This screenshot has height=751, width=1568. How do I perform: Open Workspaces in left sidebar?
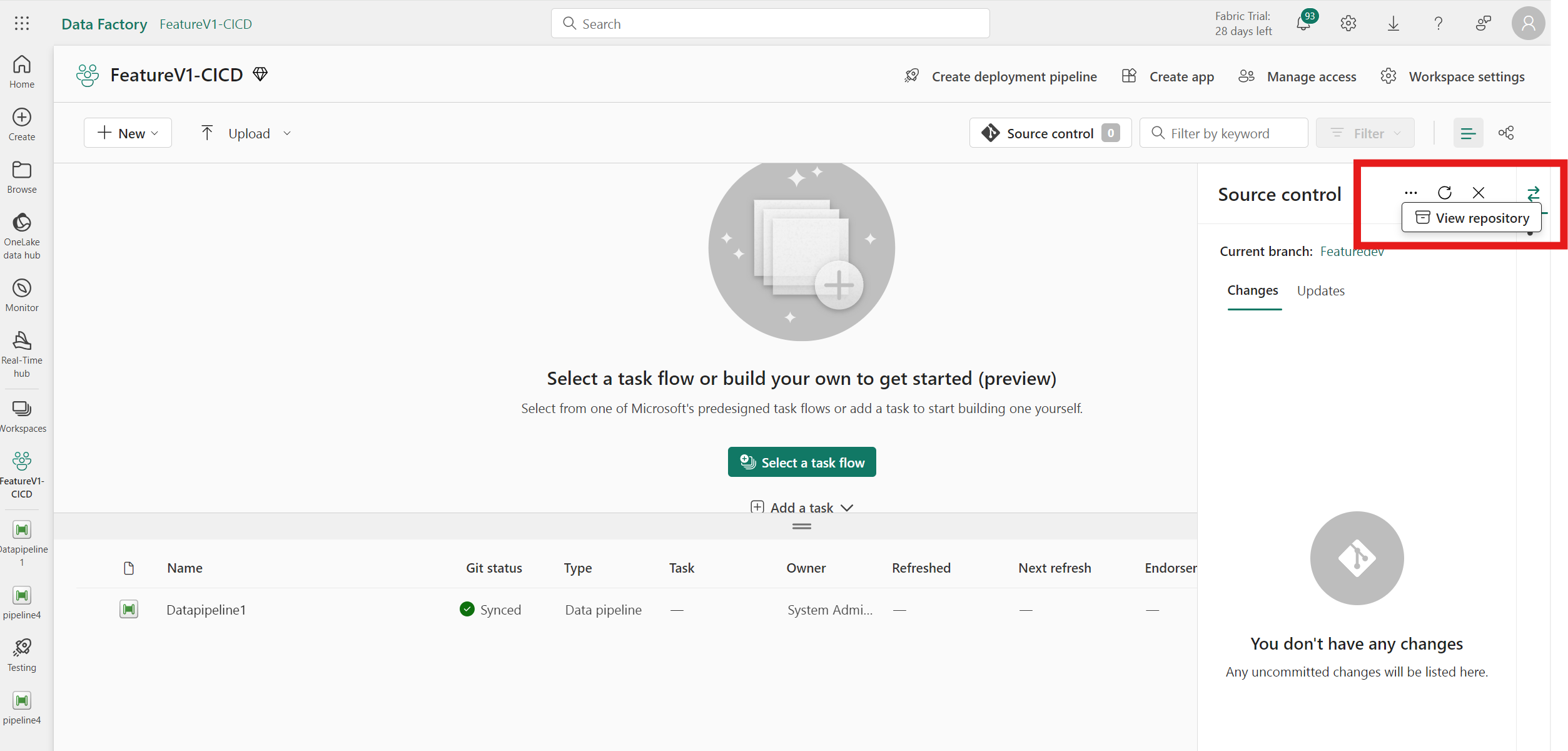pos(22,416)
